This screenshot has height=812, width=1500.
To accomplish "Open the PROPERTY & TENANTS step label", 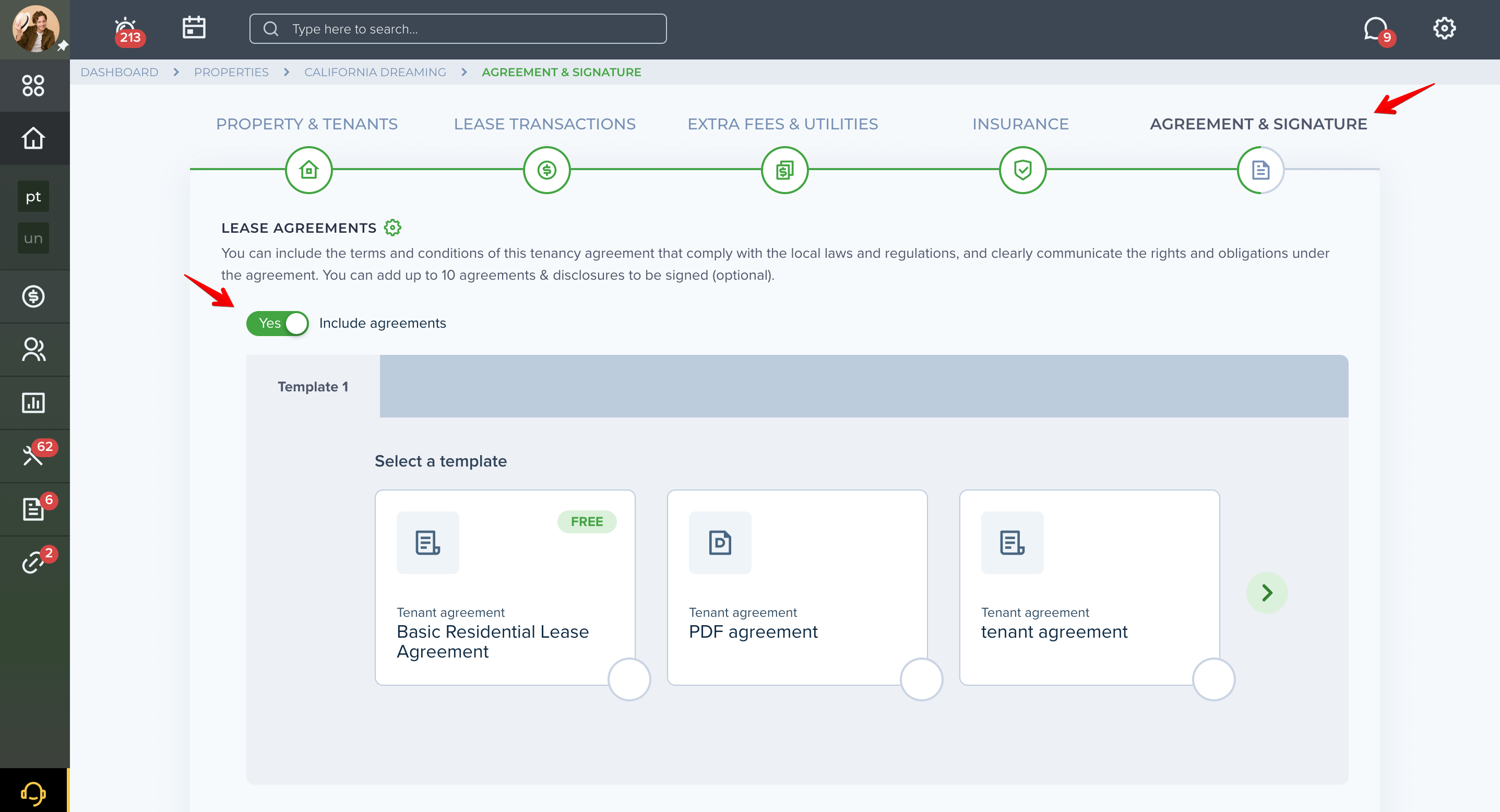I will pyautogui.click(x=307, y=124).
